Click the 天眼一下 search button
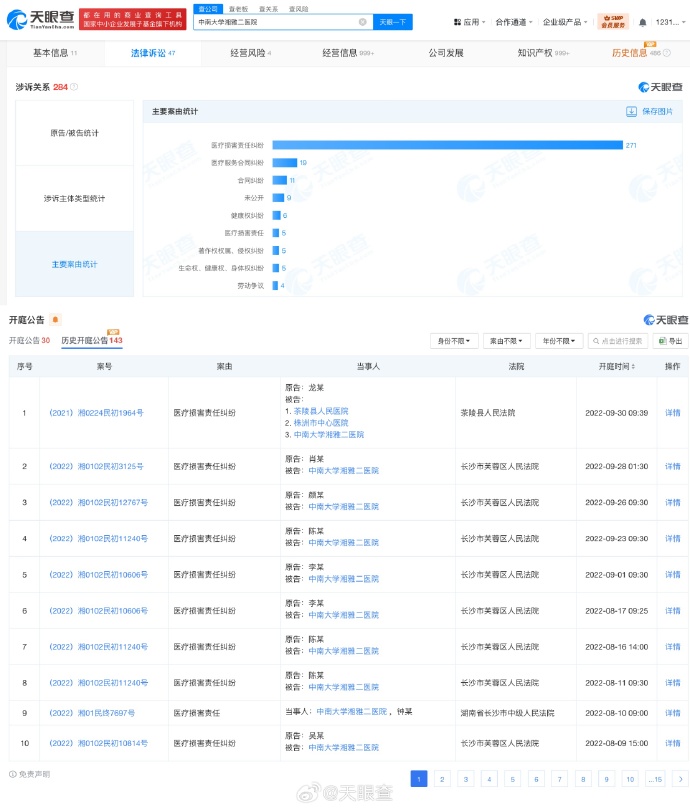Screen dimensions: 690x809 pyautogui.click(x=392, y=22)
